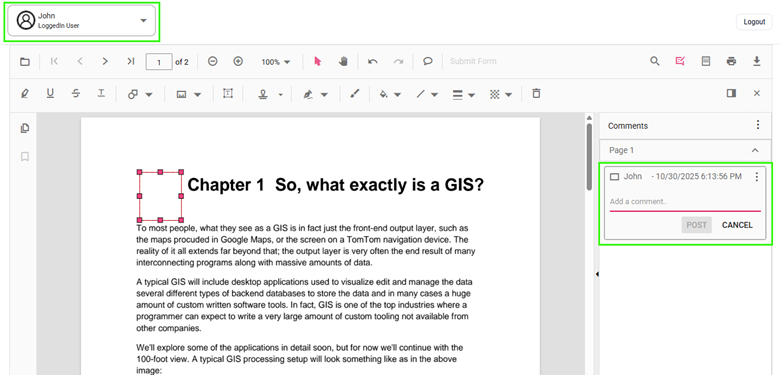Select the underline annotation tool
780x375 pixels.
(50, 94)
